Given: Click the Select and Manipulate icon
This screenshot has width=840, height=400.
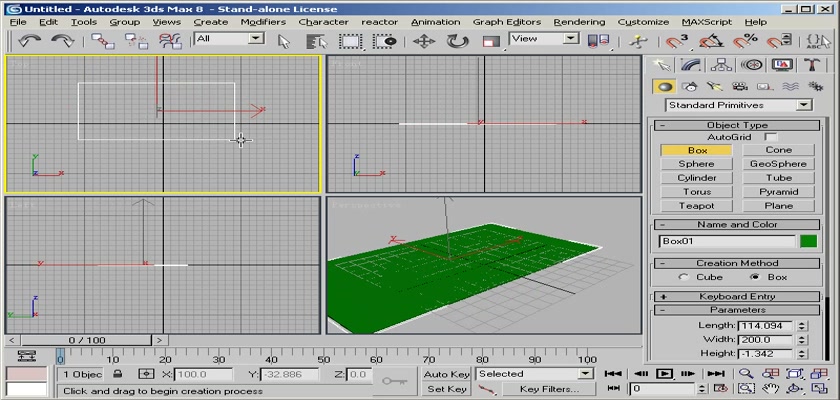Looking at the screenshot, I should point(638,41).
